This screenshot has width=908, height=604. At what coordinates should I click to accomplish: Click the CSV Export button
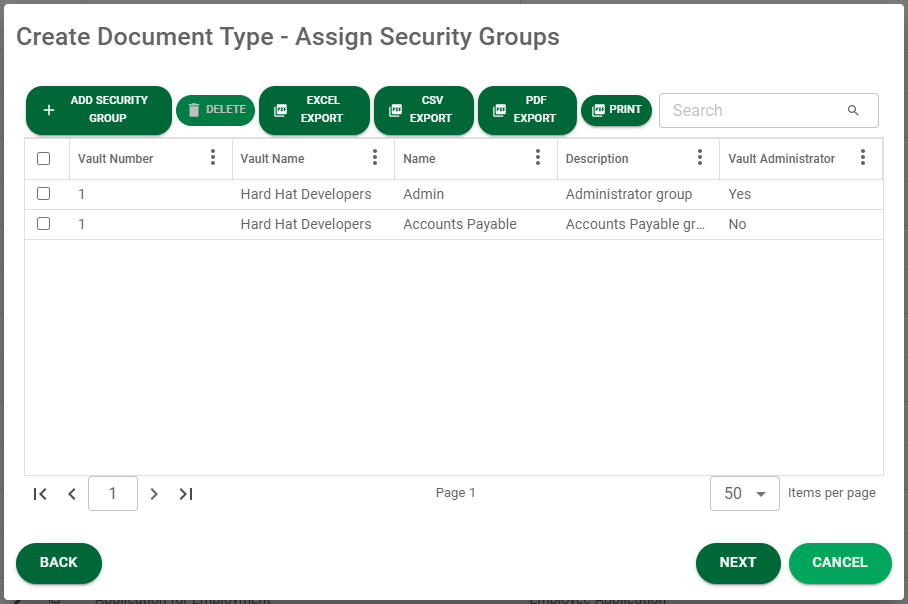(x=424, y=110)
